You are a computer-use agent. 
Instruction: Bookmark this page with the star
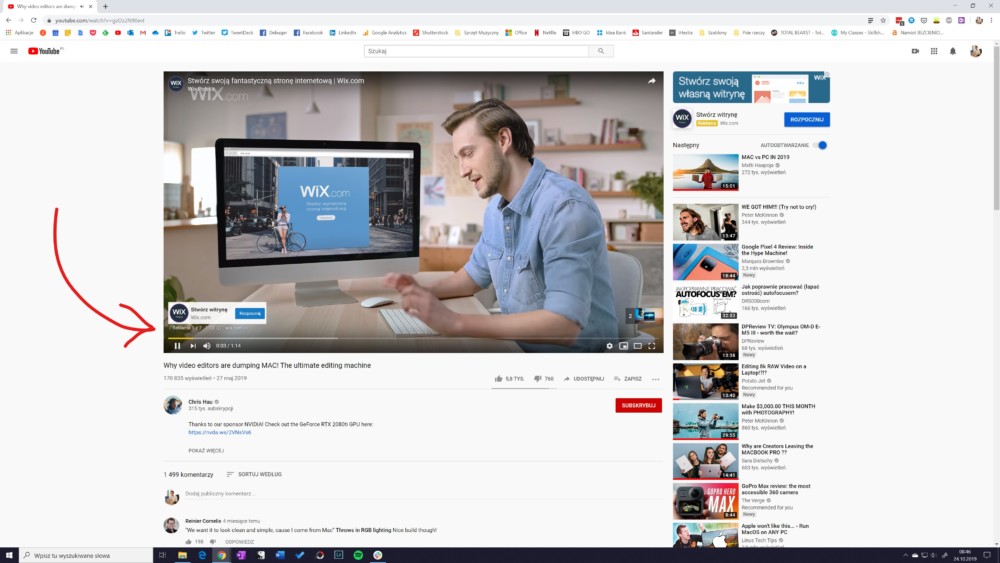[883, 20]
